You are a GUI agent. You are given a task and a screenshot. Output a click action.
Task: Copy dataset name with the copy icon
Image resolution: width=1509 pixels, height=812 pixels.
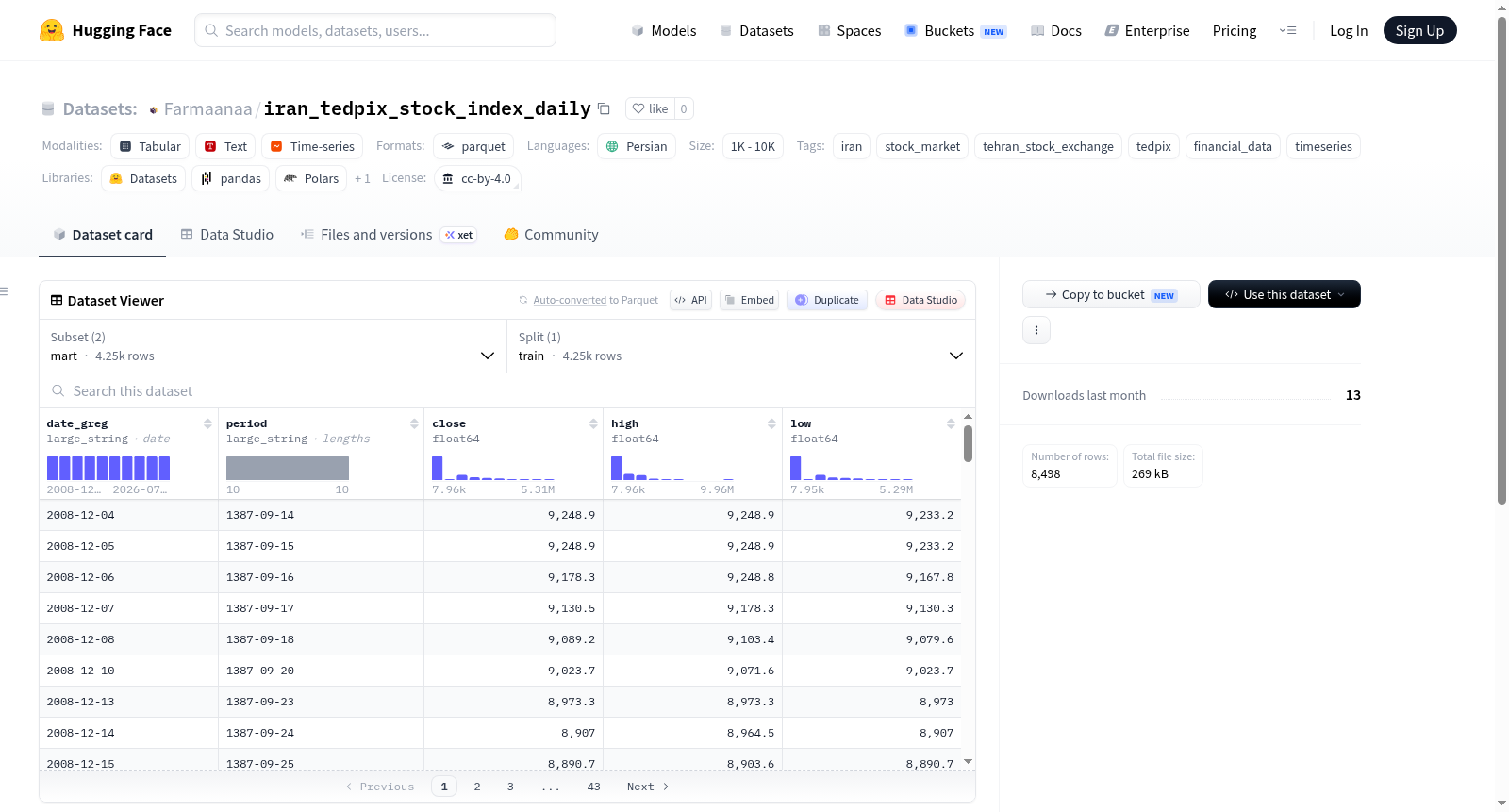pyautogui.click(x=604, y=108)
